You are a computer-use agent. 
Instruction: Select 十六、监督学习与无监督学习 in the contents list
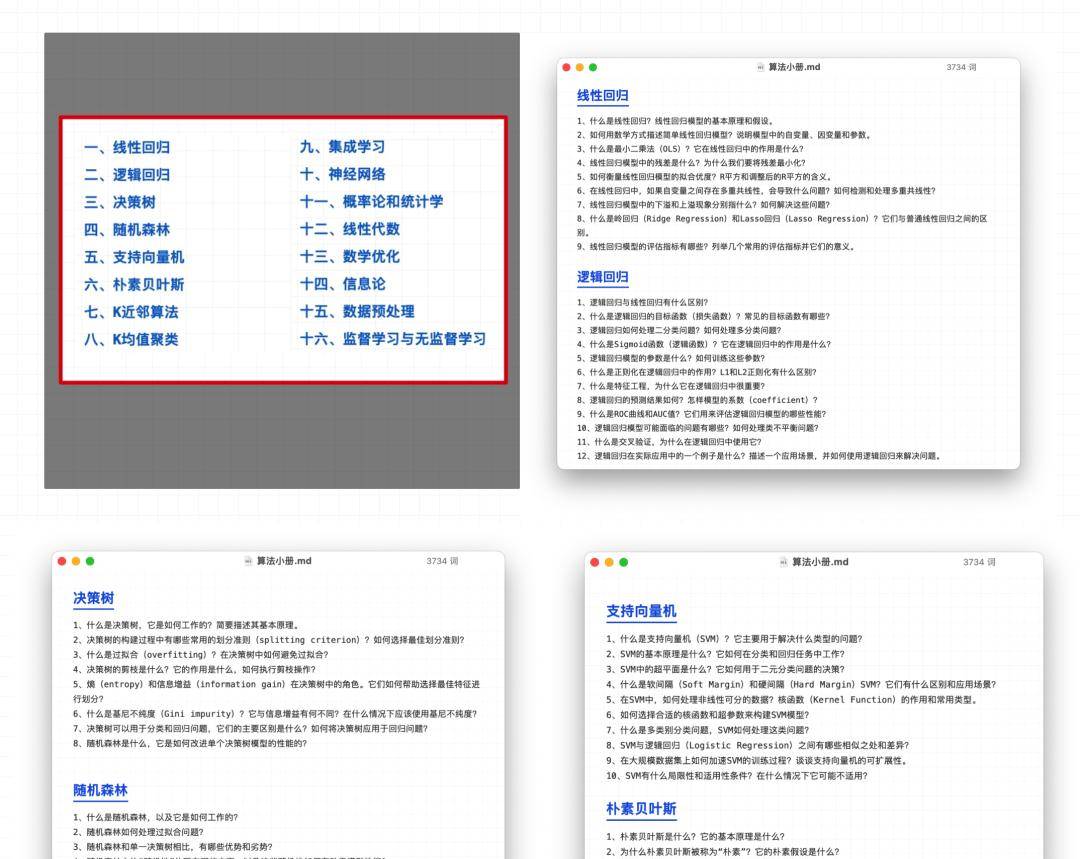coord(392,339)
